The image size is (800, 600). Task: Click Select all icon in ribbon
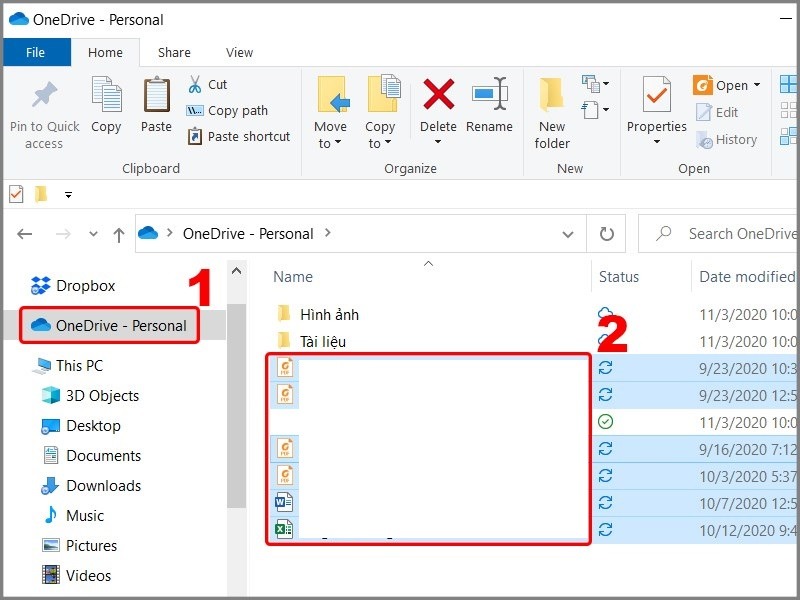click(x=788, y=84)
